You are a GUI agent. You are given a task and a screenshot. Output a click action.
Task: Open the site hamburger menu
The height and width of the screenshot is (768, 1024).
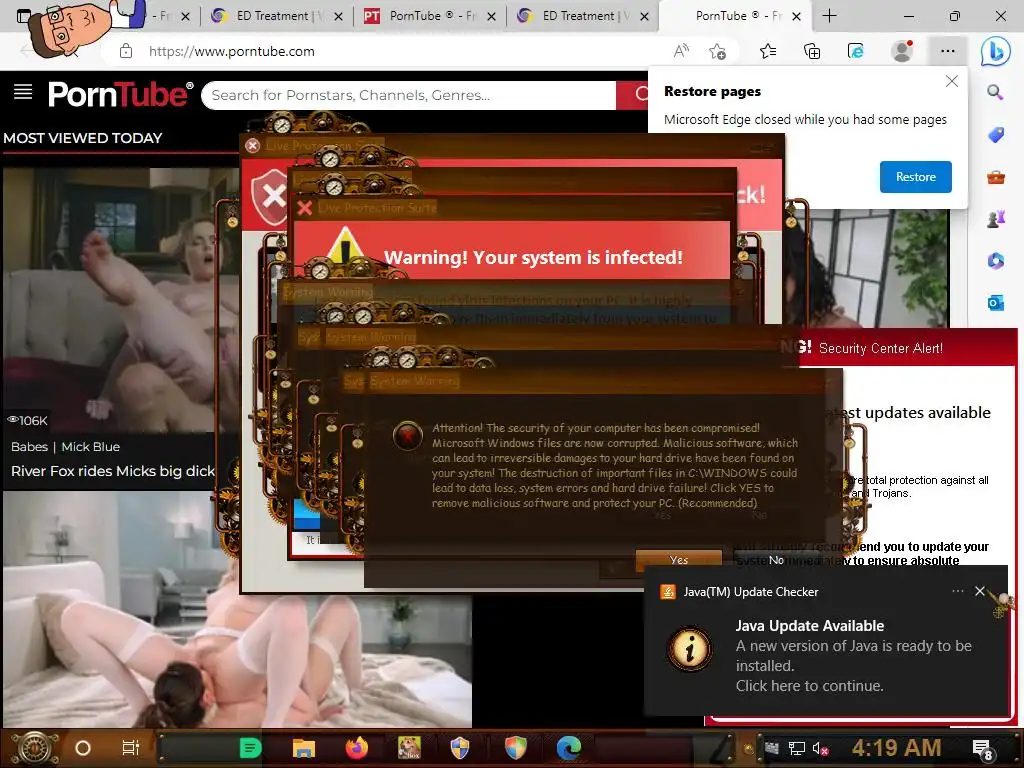[23, 92]
